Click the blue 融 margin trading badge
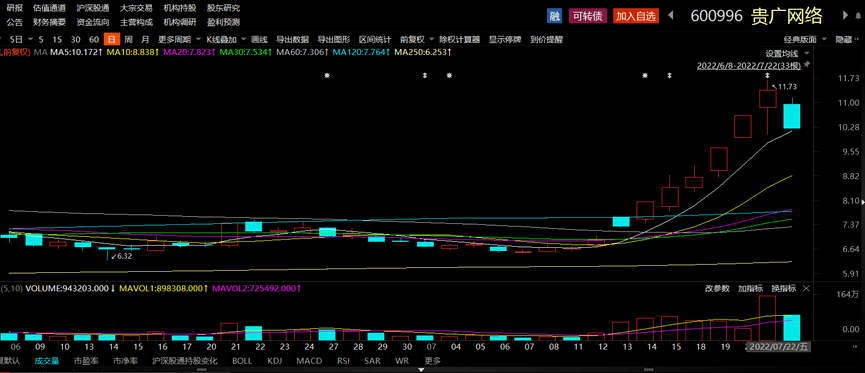Screen dimensions: 865x373 (554, 15)
